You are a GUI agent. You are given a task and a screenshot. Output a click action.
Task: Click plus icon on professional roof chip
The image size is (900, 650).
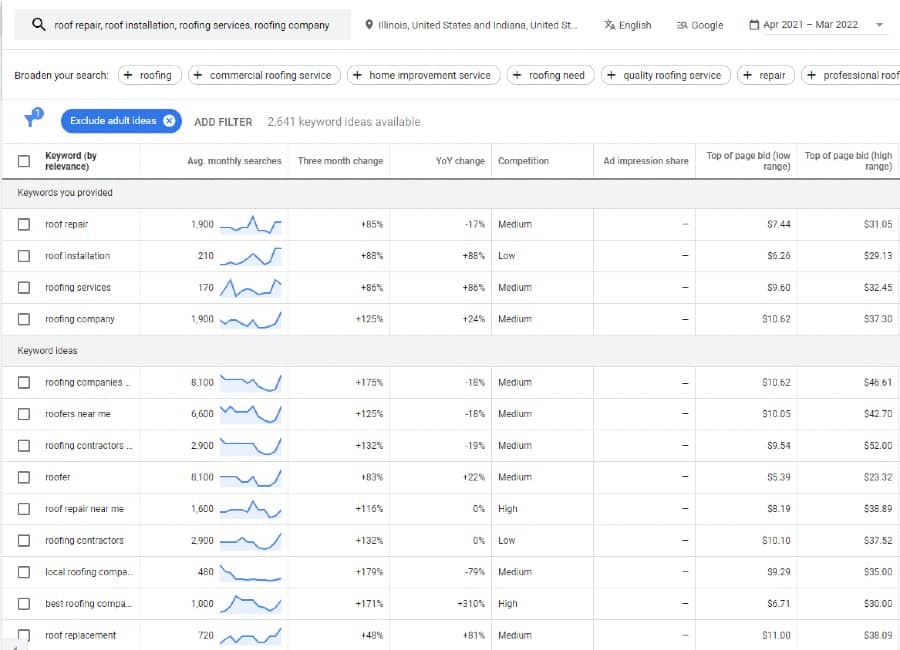(x=812, y=75)
